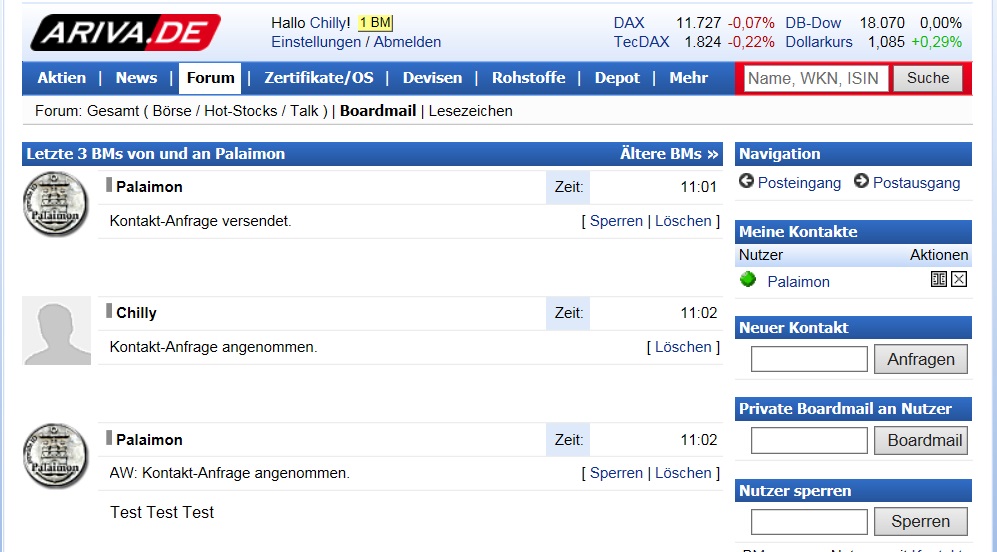This screenshot has height=552, width=997.
Task: Click the Anfragen button under Neuer Kontakt
Action: click(x=920, y=359)
